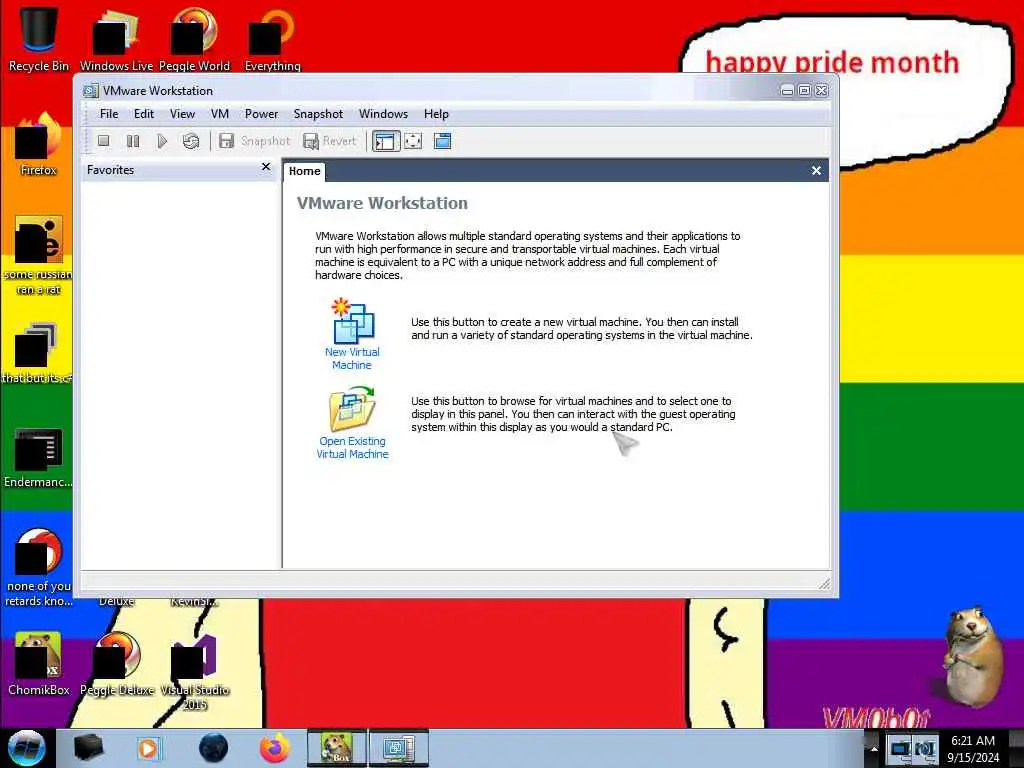Click the Open Existing Virtual Machine link text
The image size is (1024, 768).
tap(352, 448)
